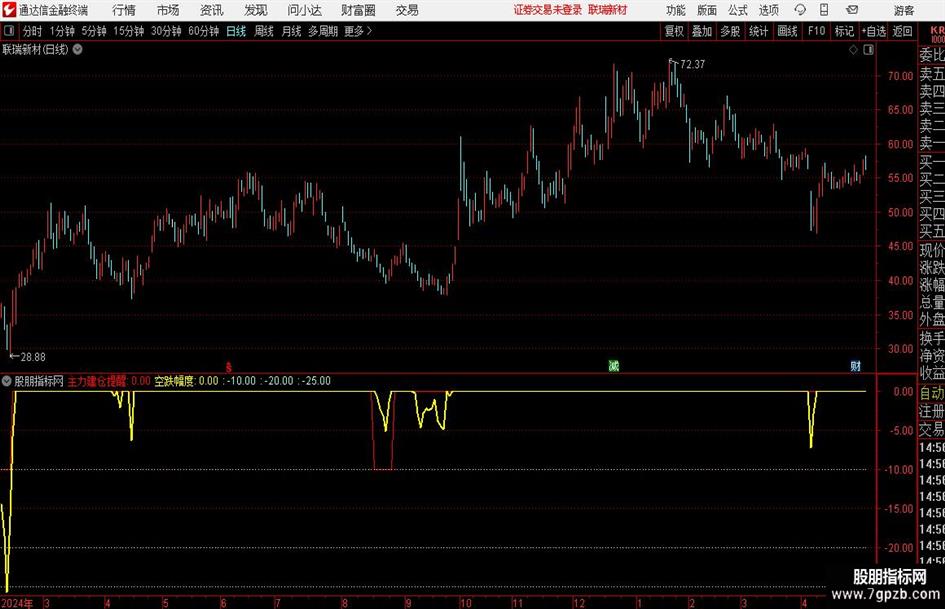
Task: Open the 多周期 multi-period view
Action: (x=323, y=31)
